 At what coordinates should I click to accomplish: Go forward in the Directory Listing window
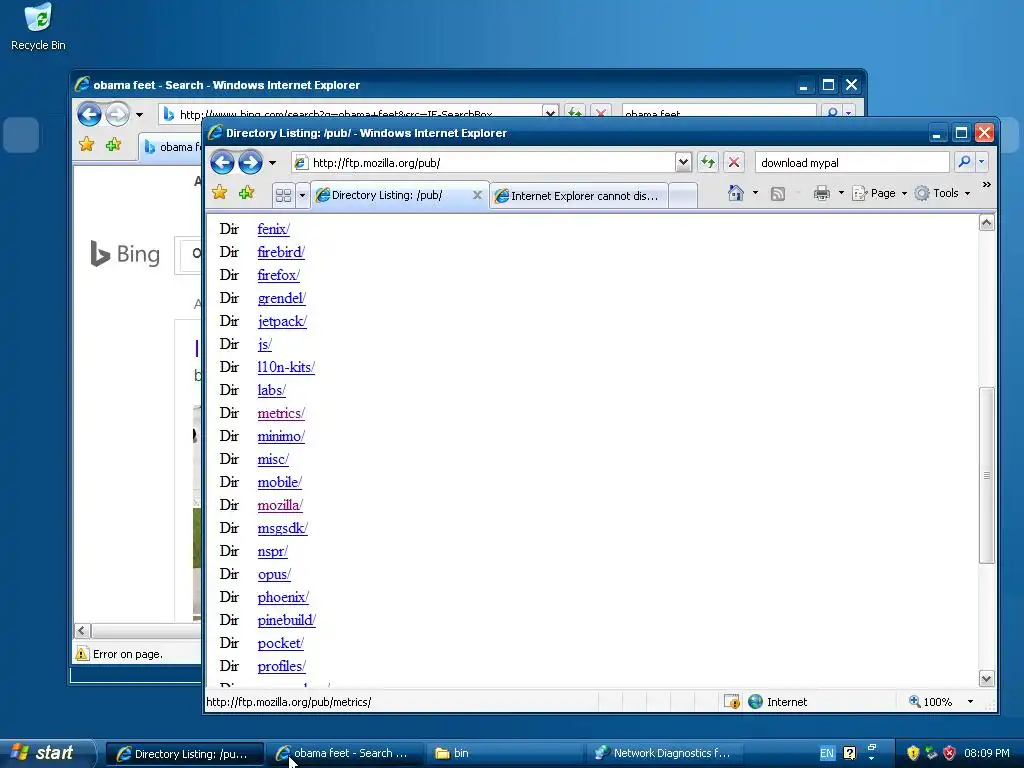(x=251, y=163)
